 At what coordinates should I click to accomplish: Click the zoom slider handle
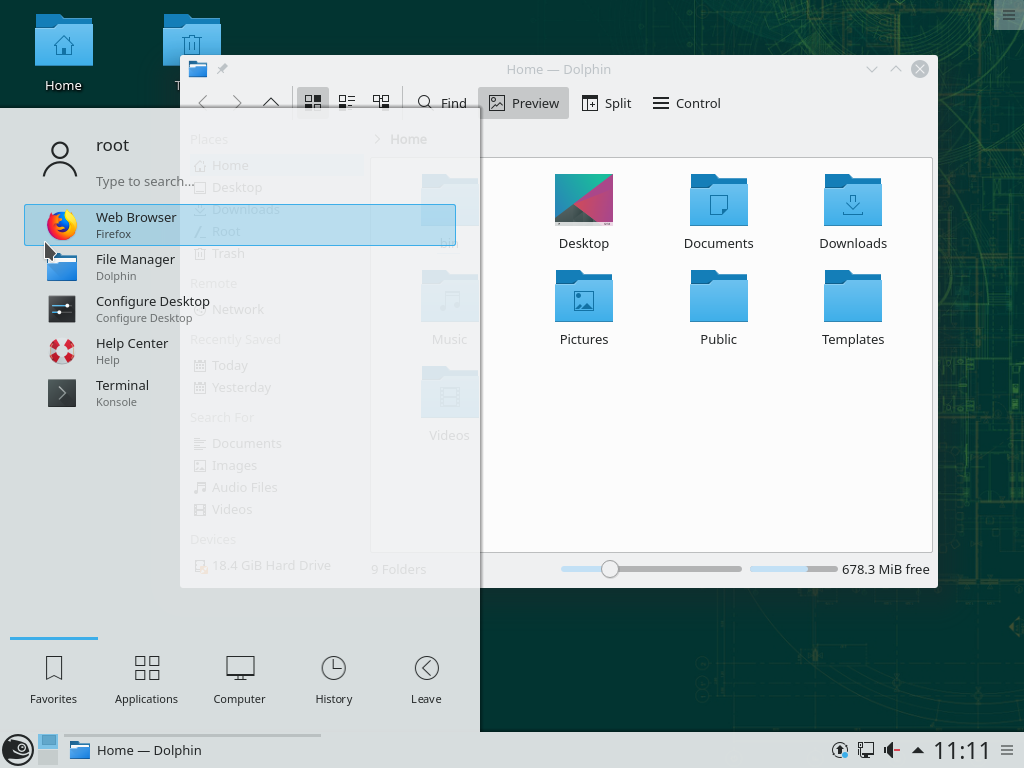[x=610, y=569]
